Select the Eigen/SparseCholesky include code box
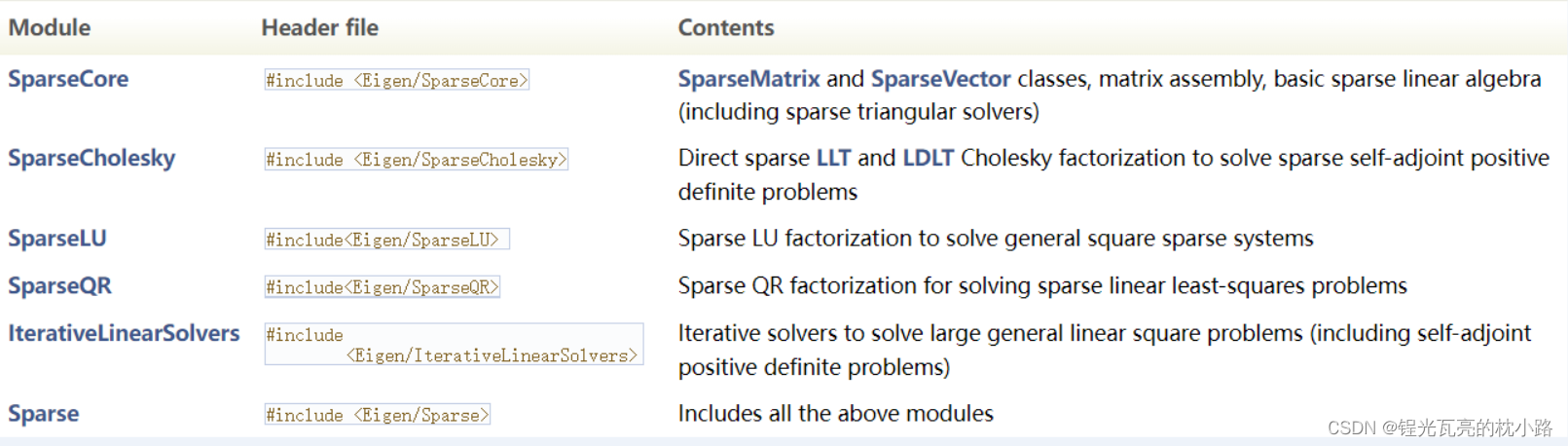 417,159
